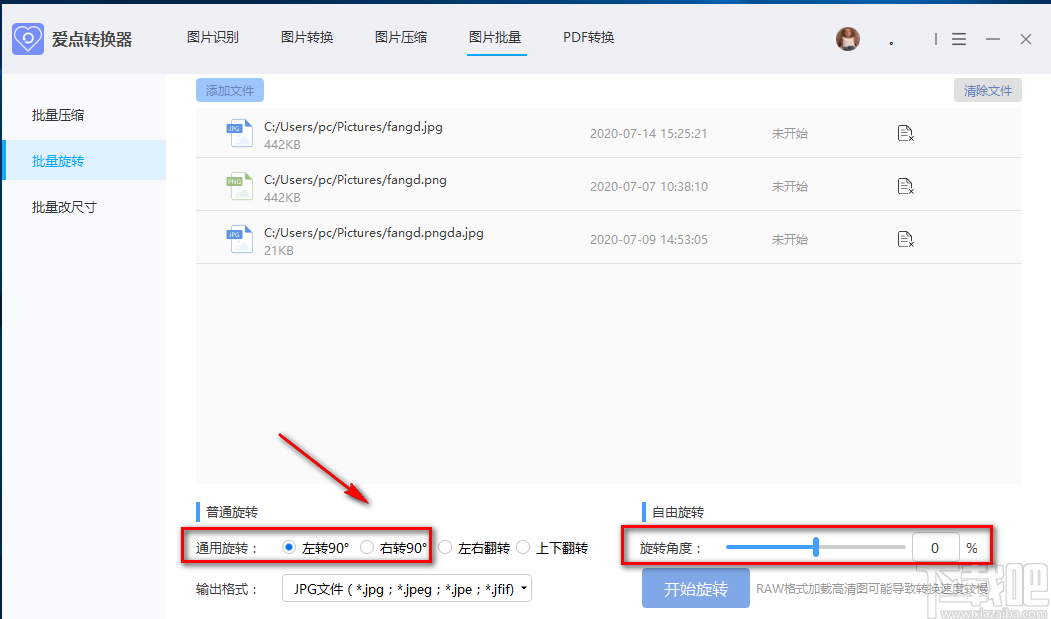Minimize the 爱点转换器 window
Screen dimensions: 1051x619
[993, 39]
